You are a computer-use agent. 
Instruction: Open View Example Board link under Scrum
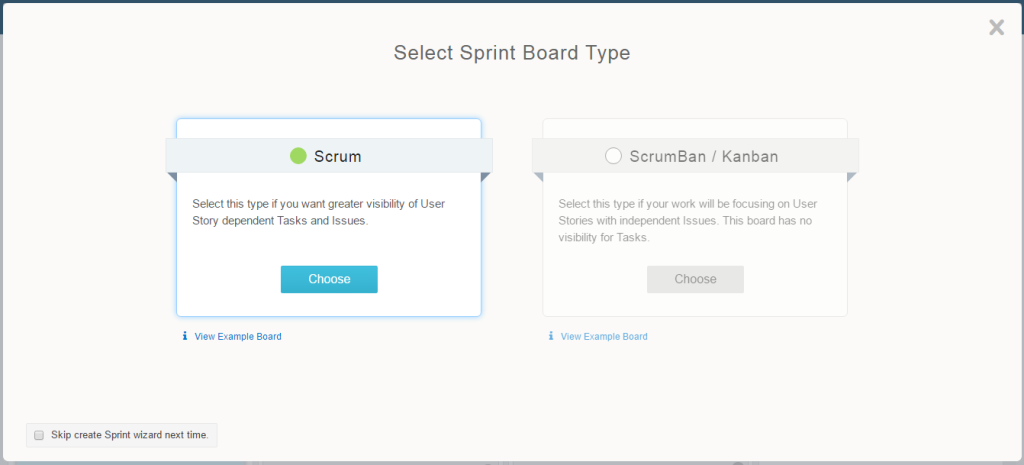tap(238, 337)
